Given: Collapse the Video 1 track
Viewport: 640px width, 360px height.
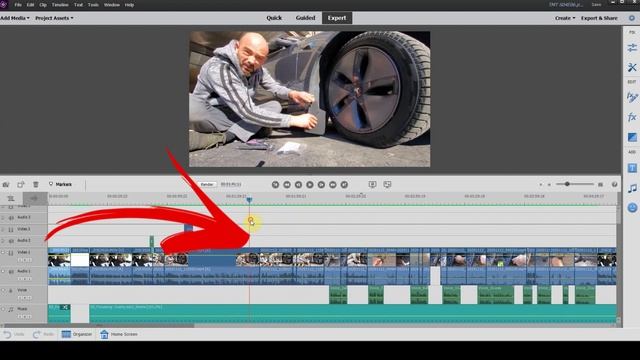Looking at the screenshot, I should click(3, 253).
